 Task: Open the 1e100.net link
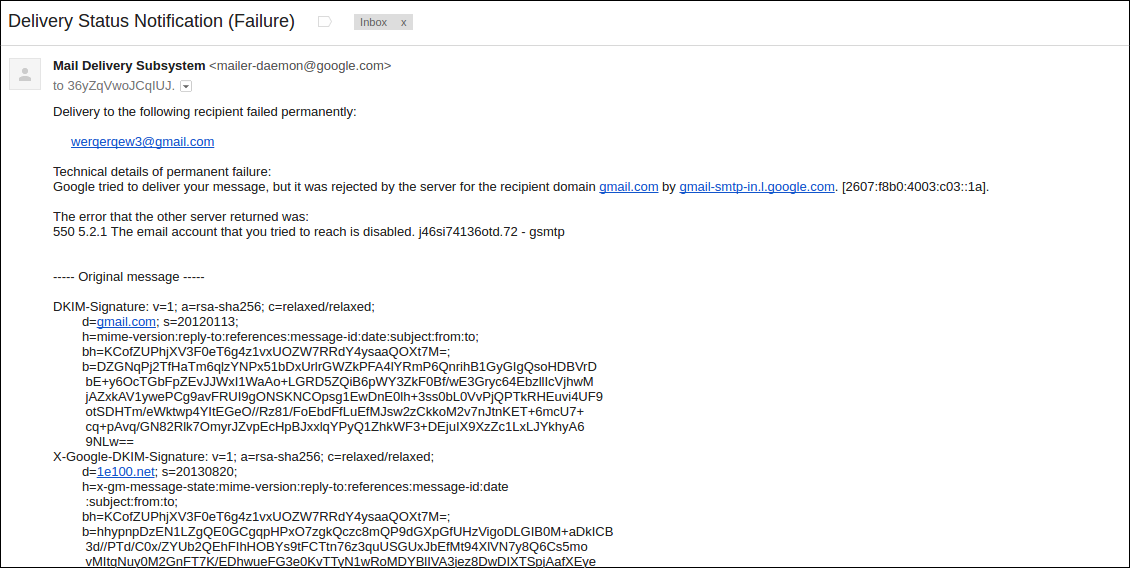tap(125, 471)
